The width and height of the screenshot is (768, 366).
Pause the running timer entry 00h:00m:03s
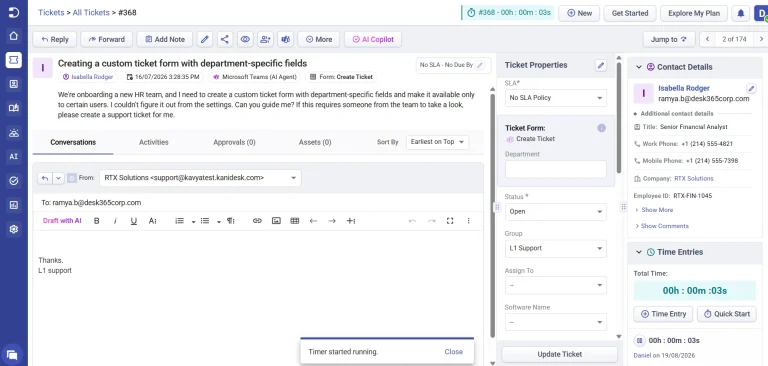tap(640, 341)
